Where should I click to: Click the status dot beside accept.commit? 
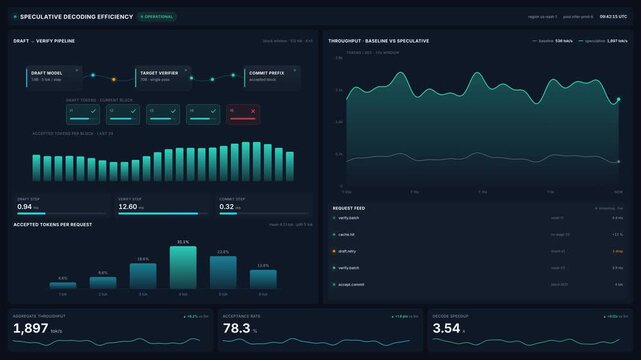click(x=334, y=284)
